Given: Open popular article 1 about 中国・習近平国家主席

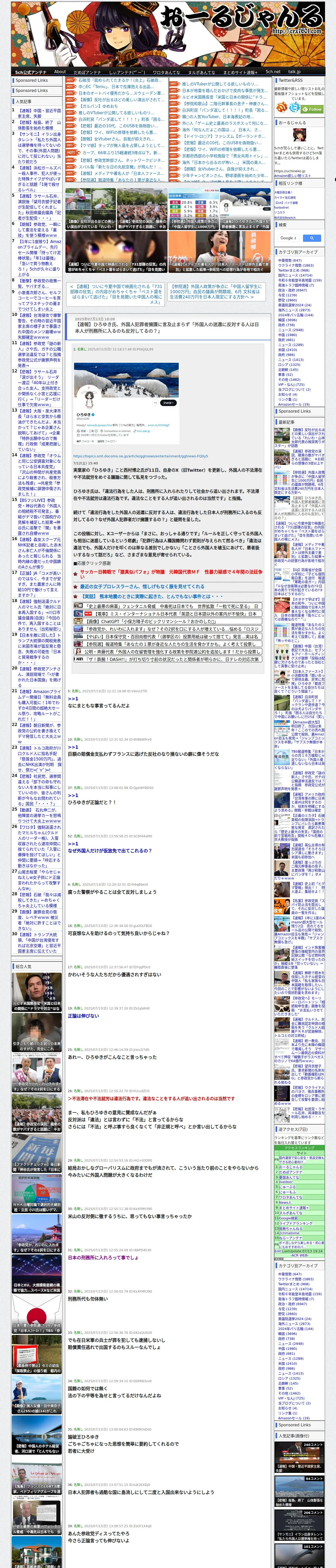Looking at the screenshot, I should tap(40, 113).
